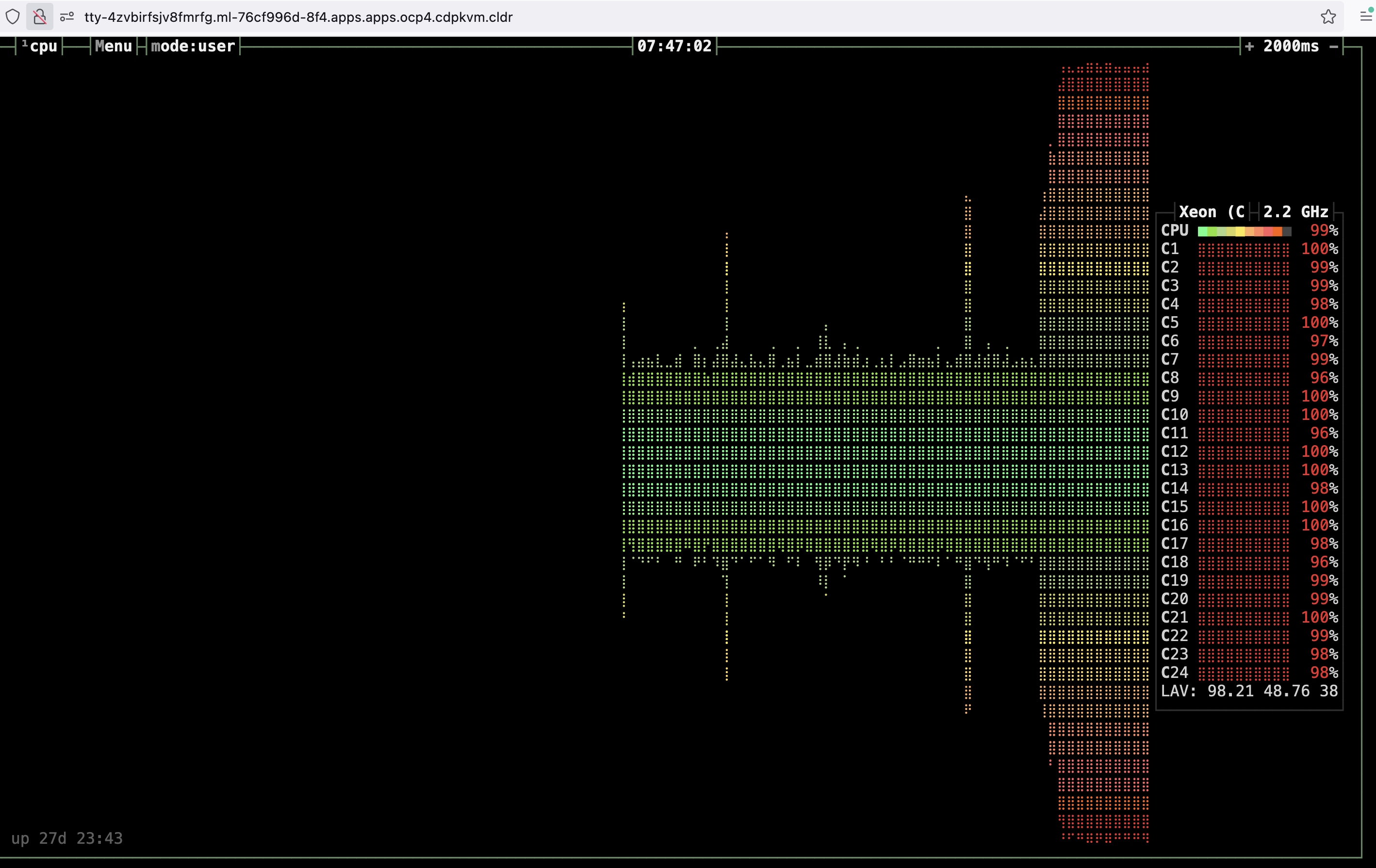Increase update interval with plus sign
This screenshot has width=1376, height=868.
[1250, 46]
